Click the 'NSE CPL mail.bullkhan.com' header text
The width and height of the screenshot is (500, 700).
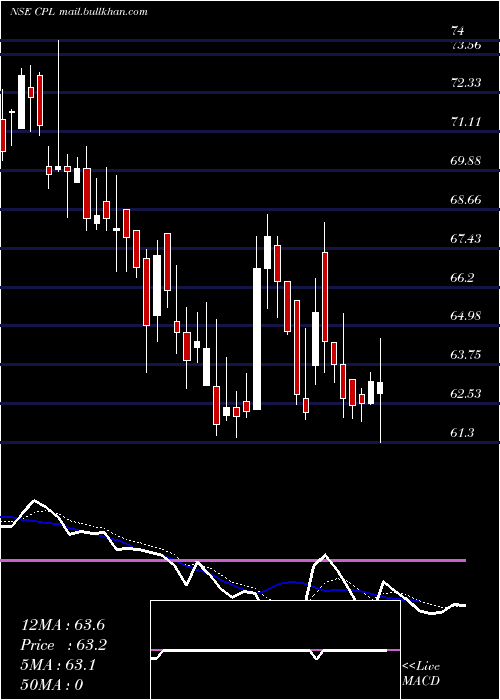(79, 12)
